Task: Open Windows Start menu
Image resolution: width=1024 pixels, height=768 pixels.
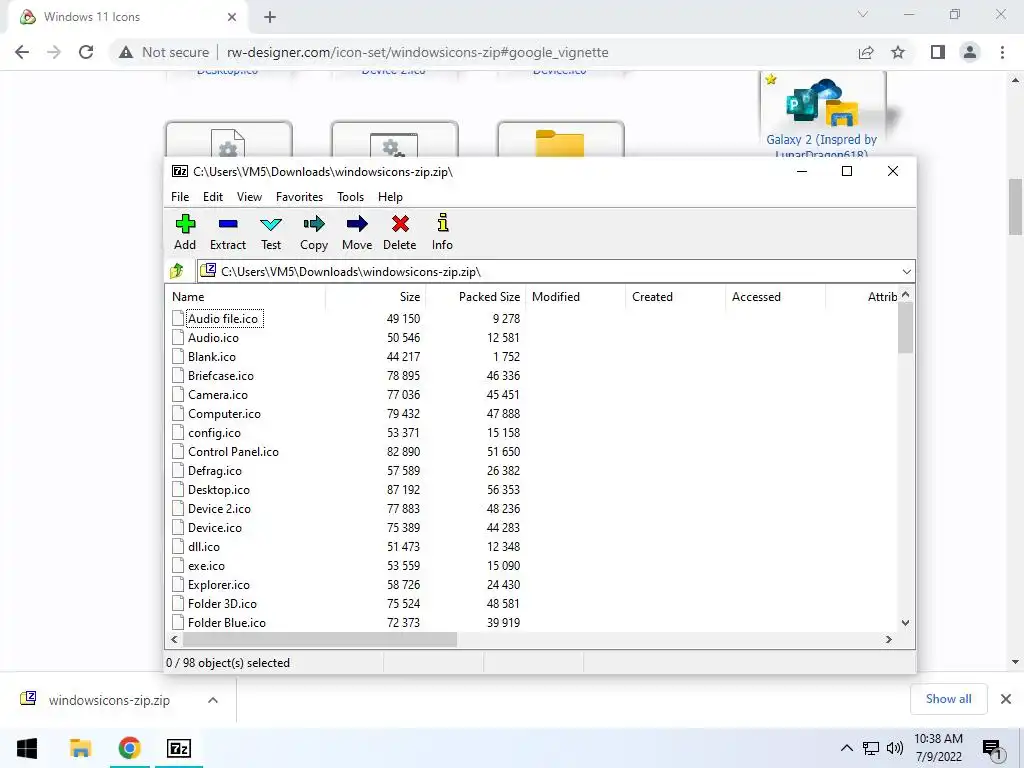Action: 27,748
